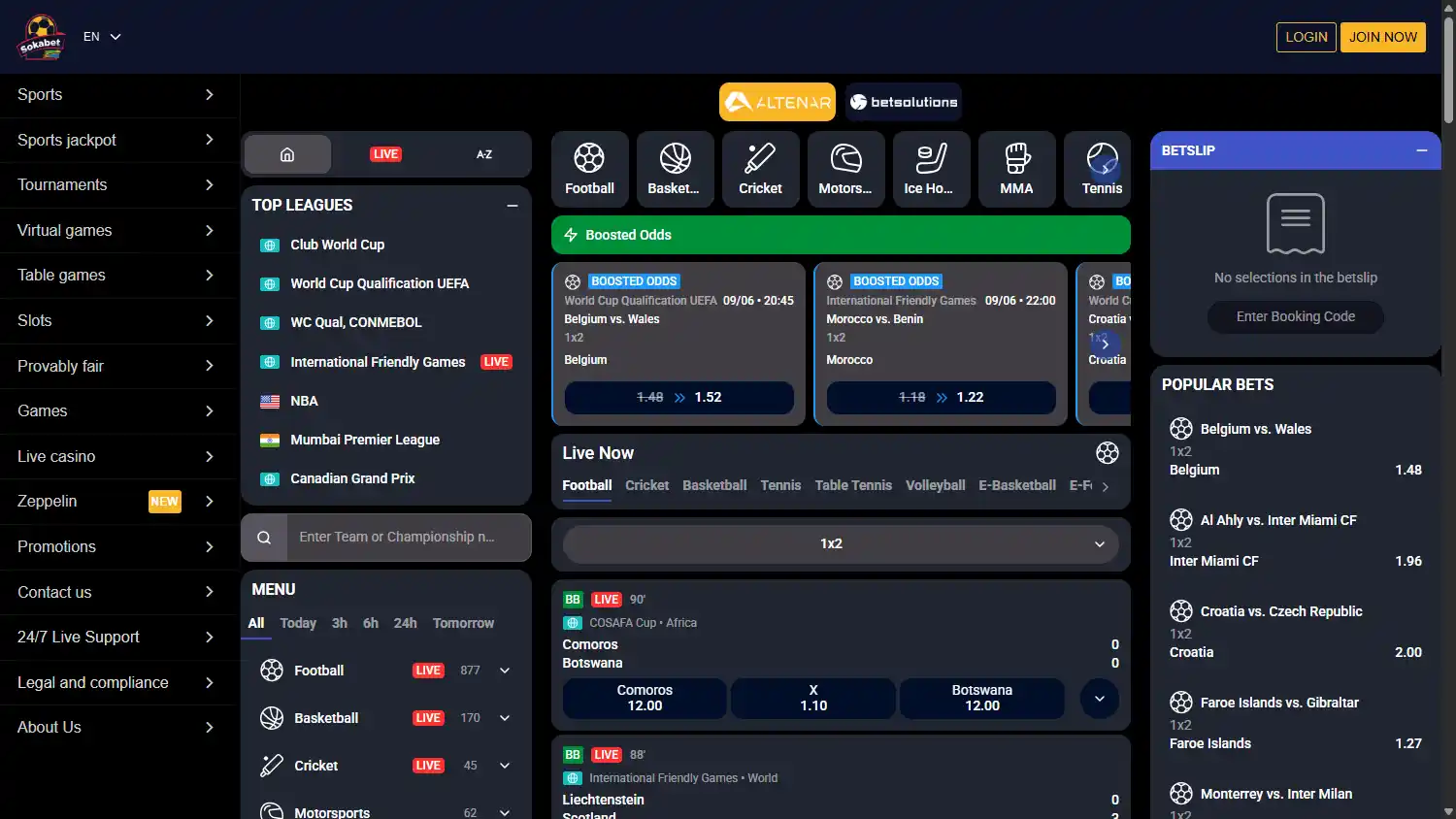The image size is (1456, 819).
Task: Pick Morocco boosted odds 1.22
Action: 942,398
